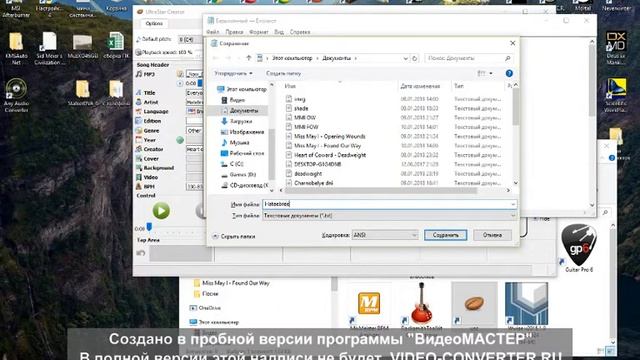Click the browse icon beside the MP3 field

point(180,74)
